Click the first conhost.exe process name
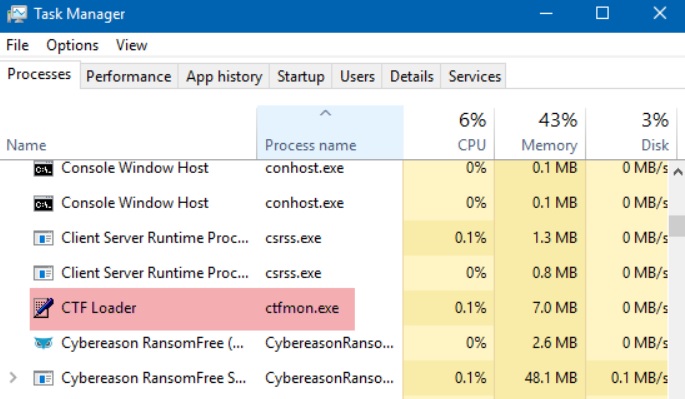 pos(304,168)
